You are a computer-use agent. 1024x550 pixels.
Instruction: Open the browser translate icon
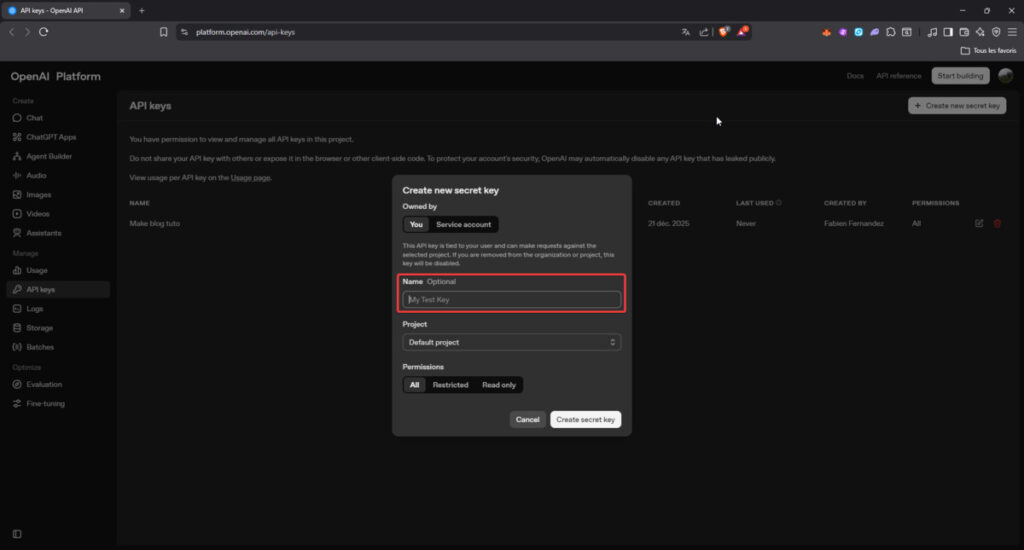click(686, 32)
